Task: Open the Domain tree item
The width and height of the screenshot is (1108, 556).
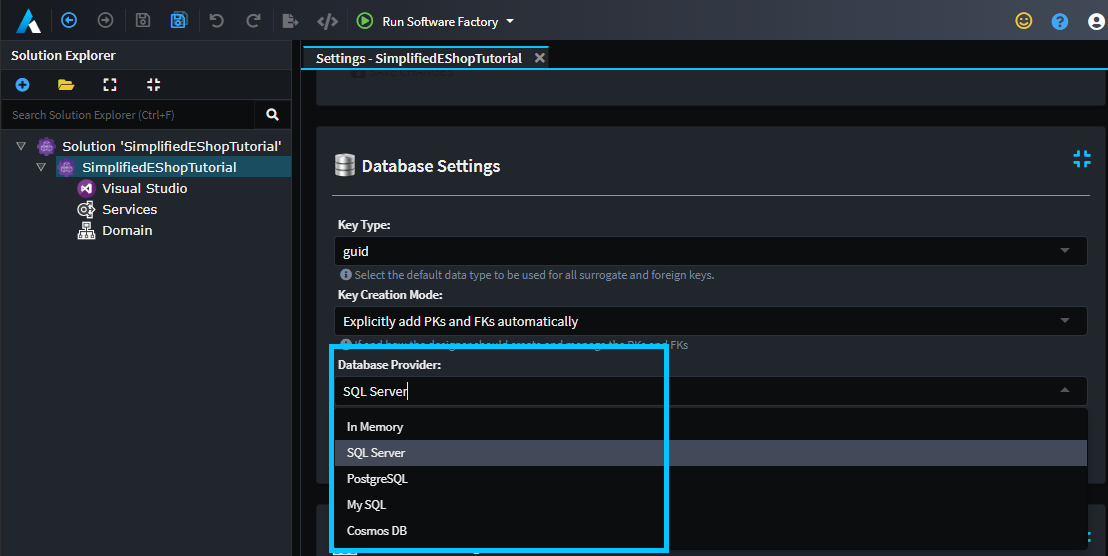Action: pyautogui.click(x=127, y=230)
